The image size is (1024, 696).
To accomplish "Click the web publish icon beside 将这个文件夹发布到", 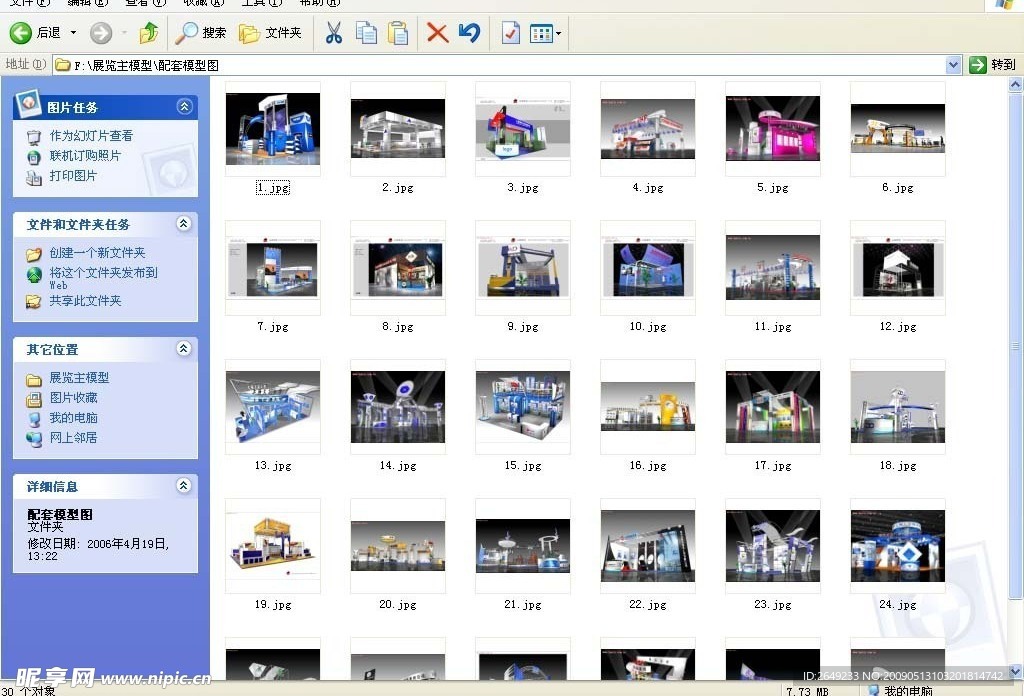I will coord(34,275).
